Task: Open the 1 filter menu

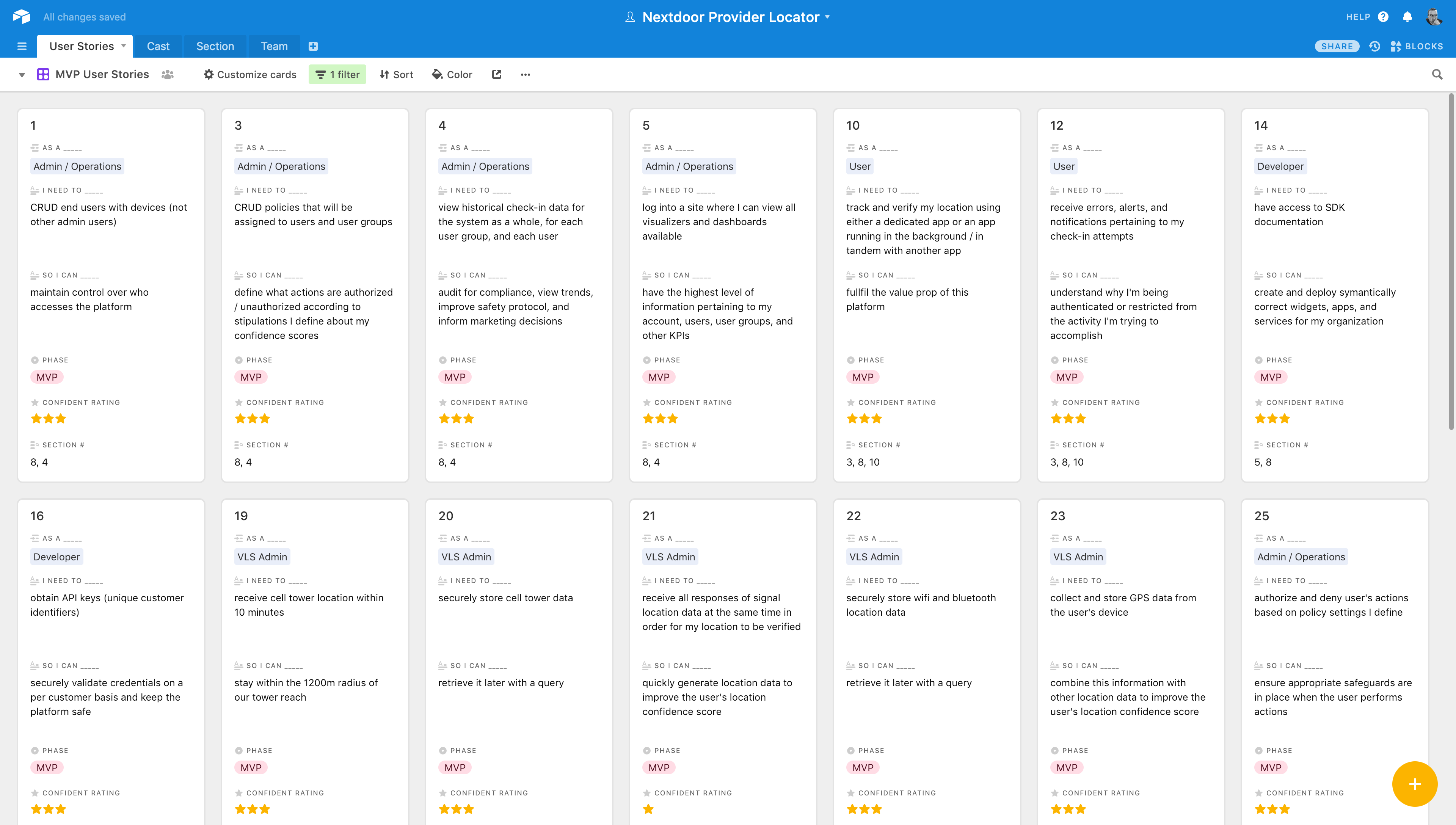Action: pyautogui.click(x=337, y=74)
